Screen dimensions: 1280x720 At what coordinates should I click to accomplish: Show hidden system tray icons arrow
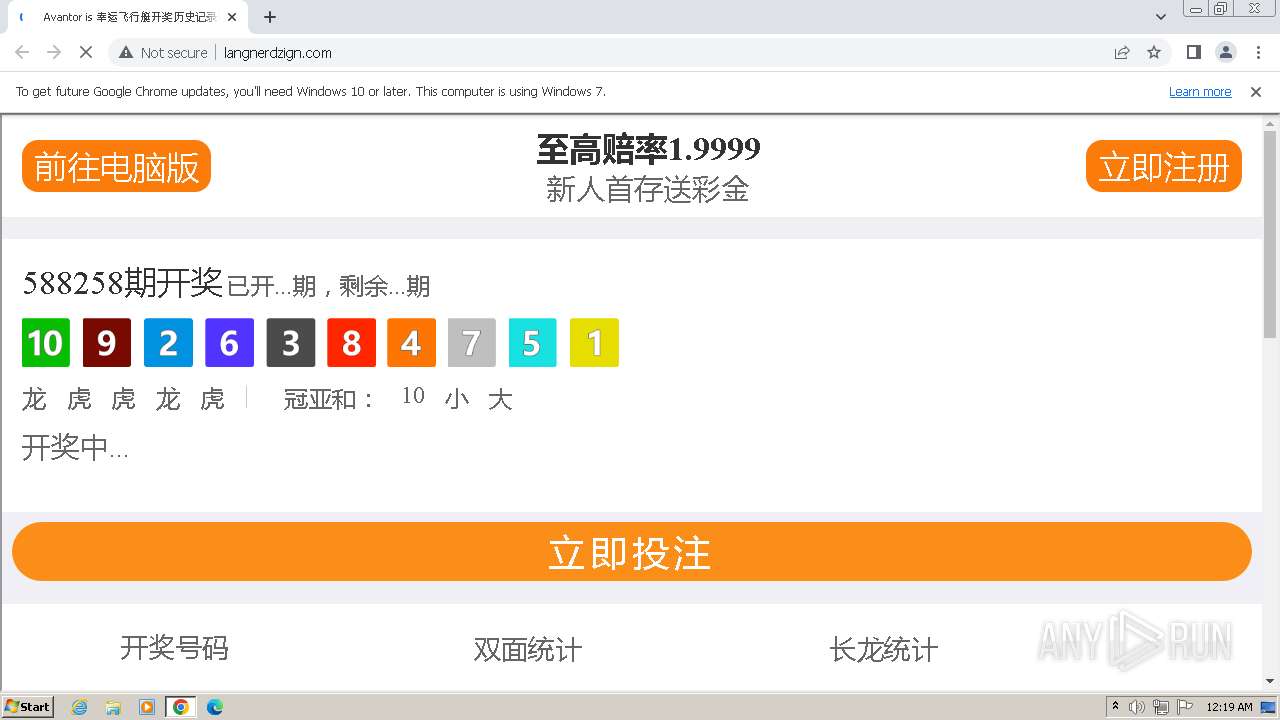(x=1115, y=707)
